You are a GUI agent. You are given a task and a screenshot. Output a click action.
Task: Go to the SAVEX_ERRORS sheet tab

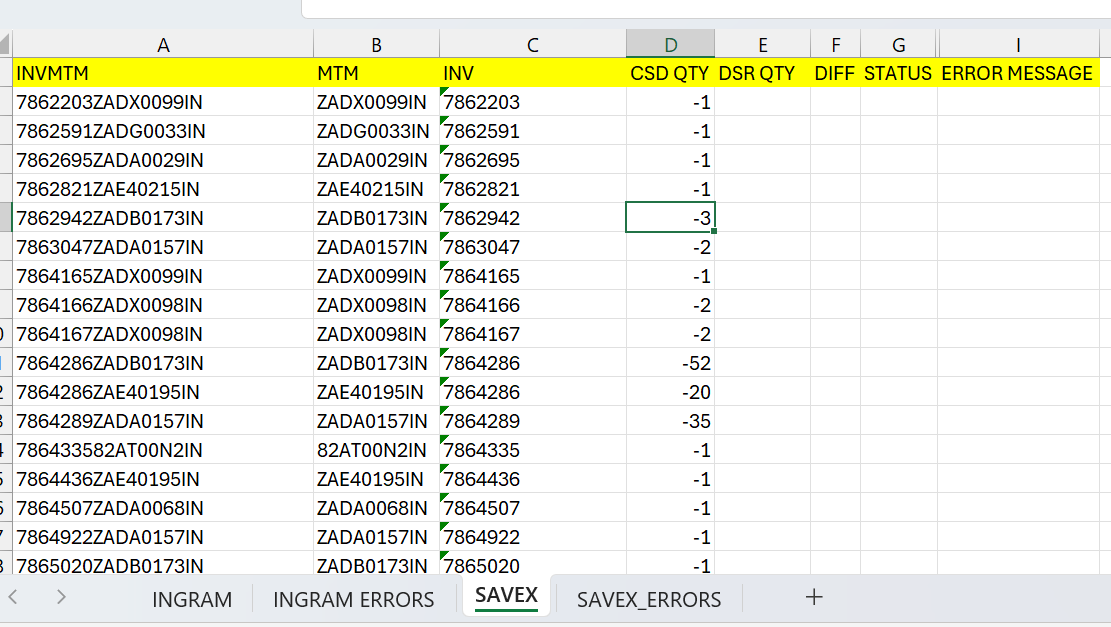coord(649,599)
